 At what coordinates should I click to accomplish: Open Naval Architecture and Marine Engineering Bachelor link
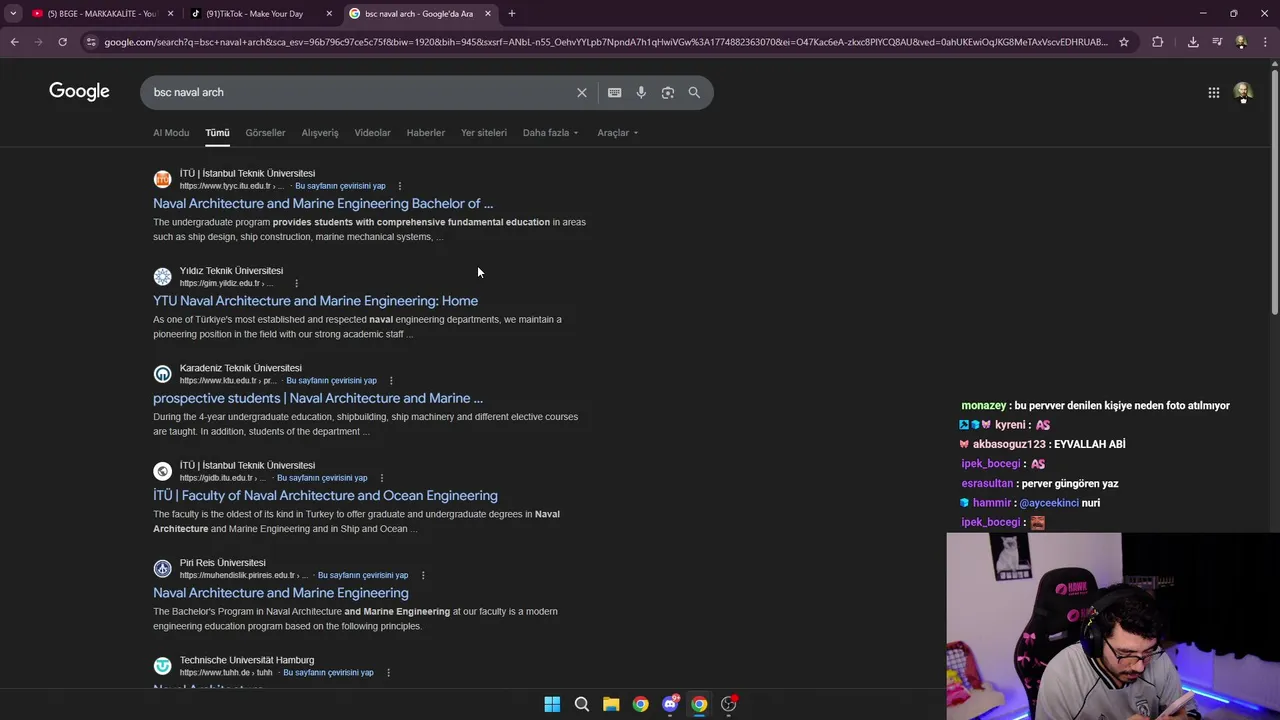[323, 203]
